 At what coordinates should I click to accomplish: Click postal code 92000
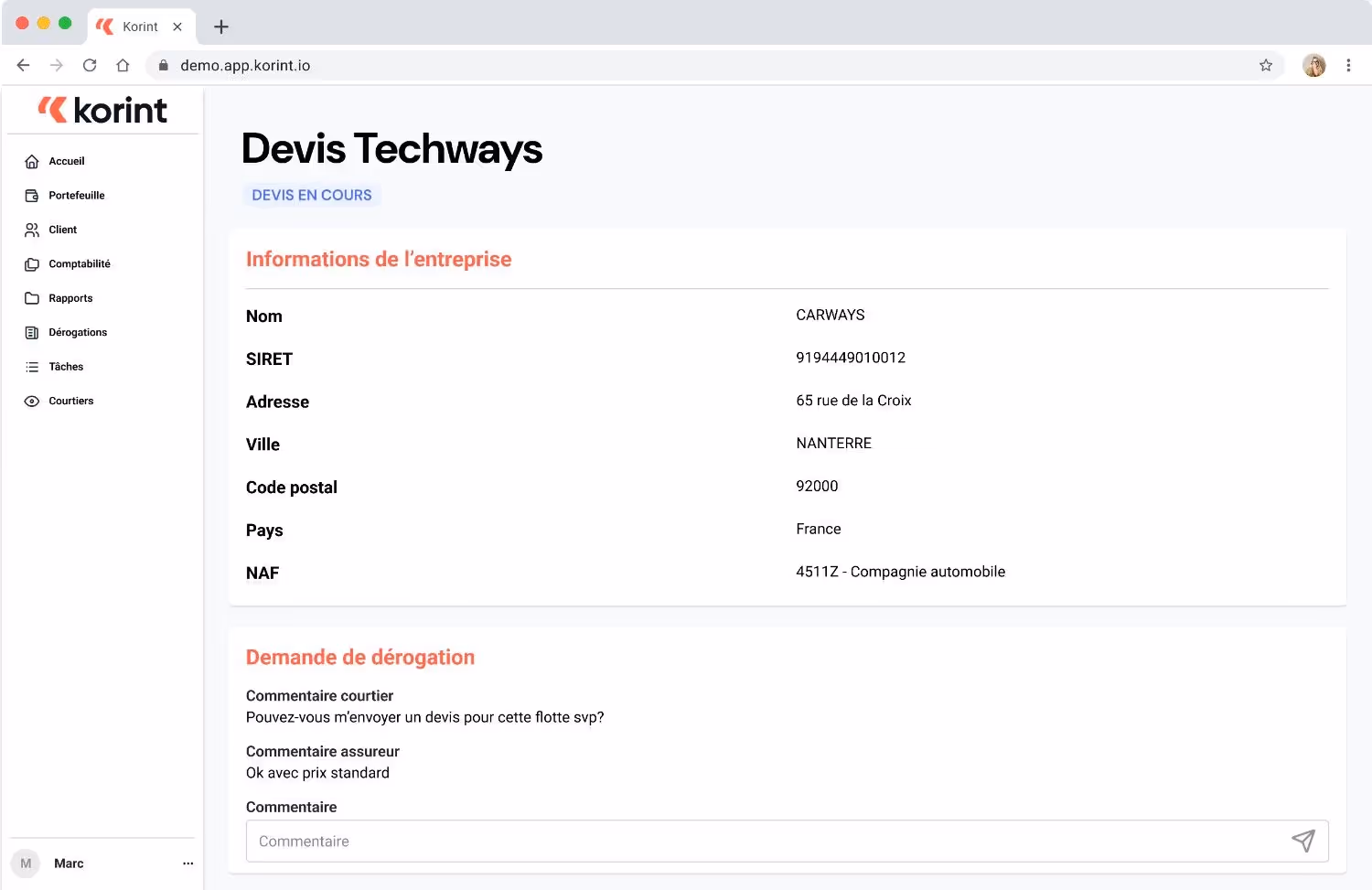tap(817, 487)
